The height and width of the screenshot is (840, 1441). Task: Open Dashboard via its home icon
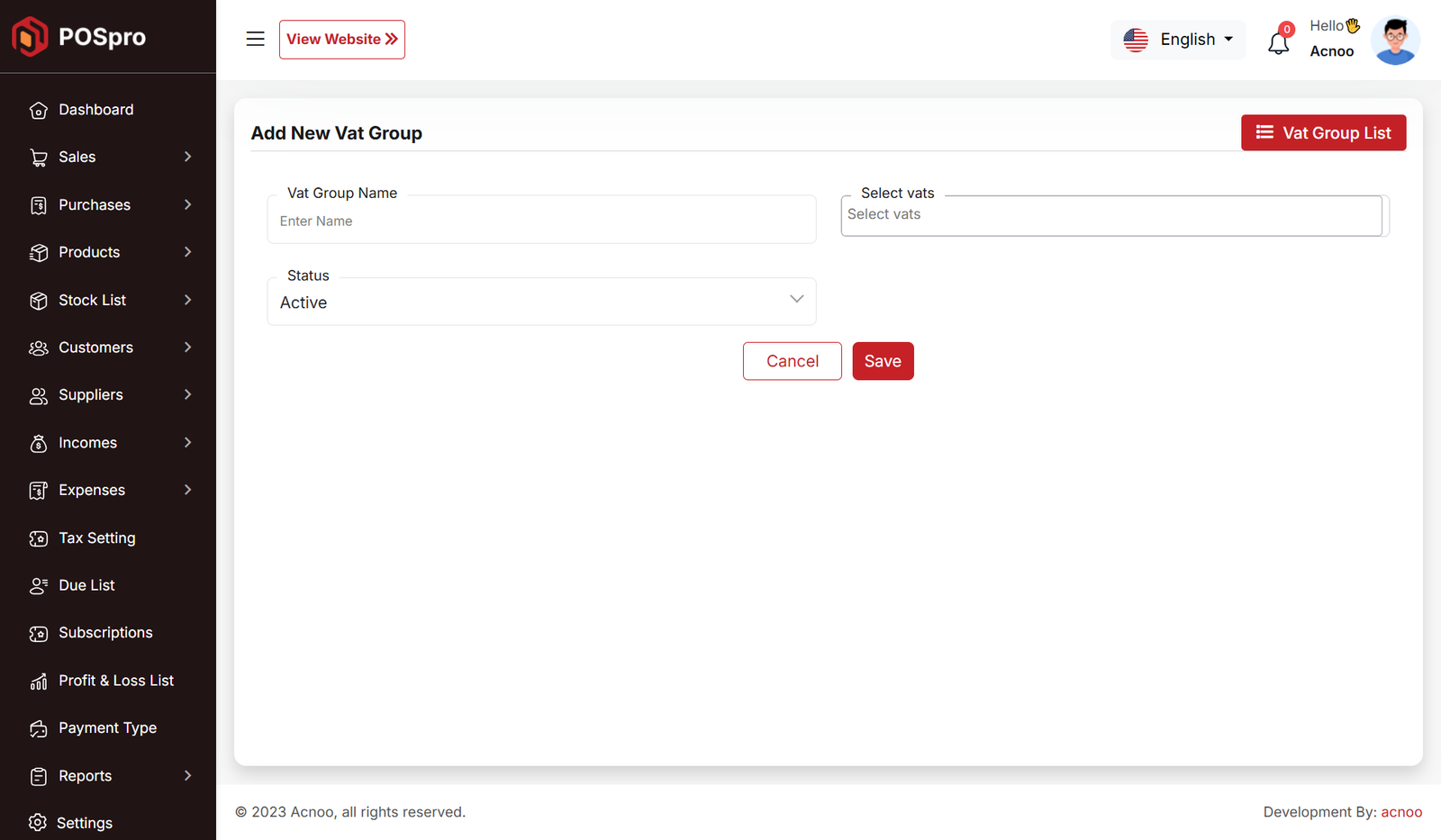click(38, 110)
